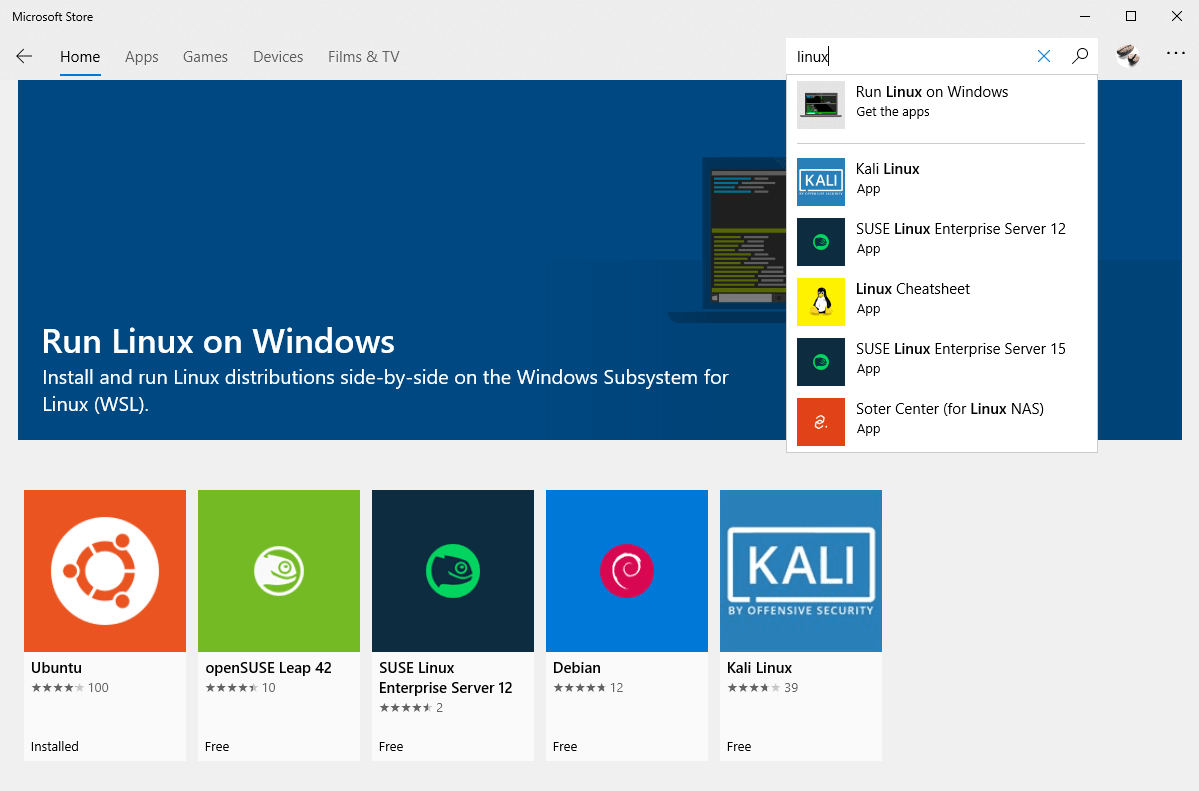This screenshot has height=791, width=1199.
Task: Select SUSE Enterprise Server 15 suggestion icon
Action: tap(820, 362)
